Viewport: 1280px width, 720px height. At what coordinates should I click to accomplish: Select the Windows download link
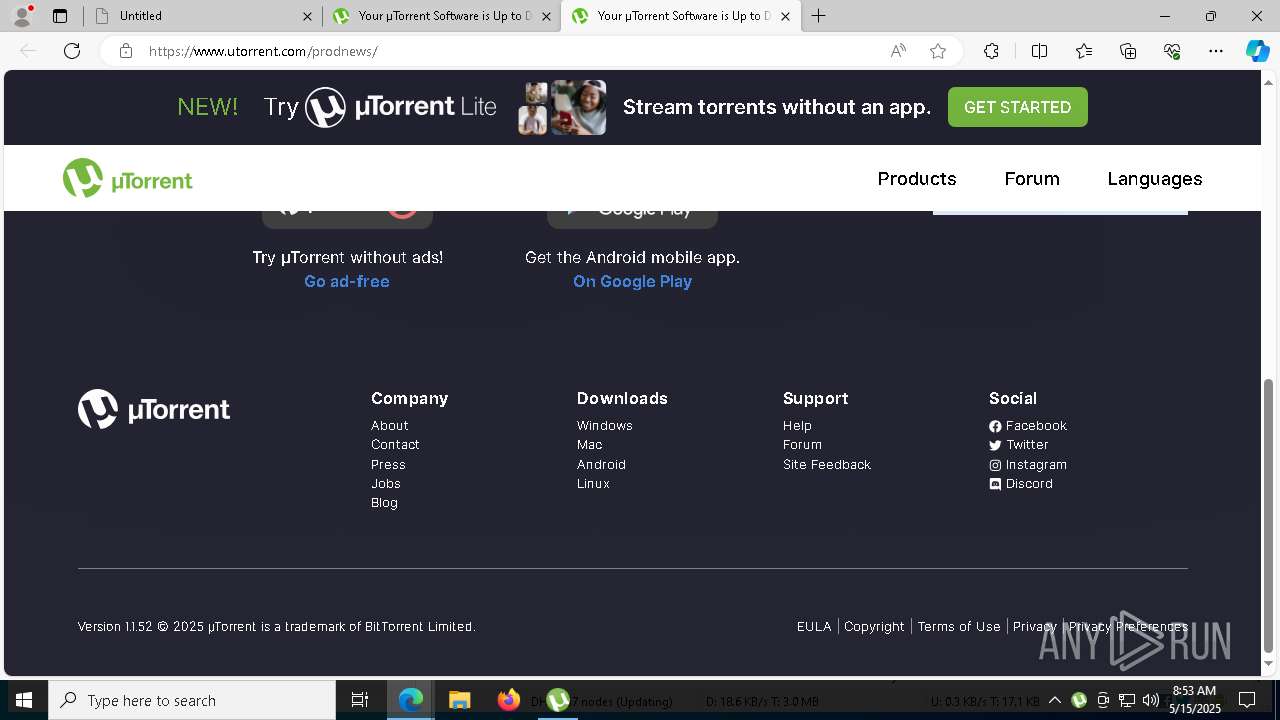pyautogui.click(x=605, y=426)
